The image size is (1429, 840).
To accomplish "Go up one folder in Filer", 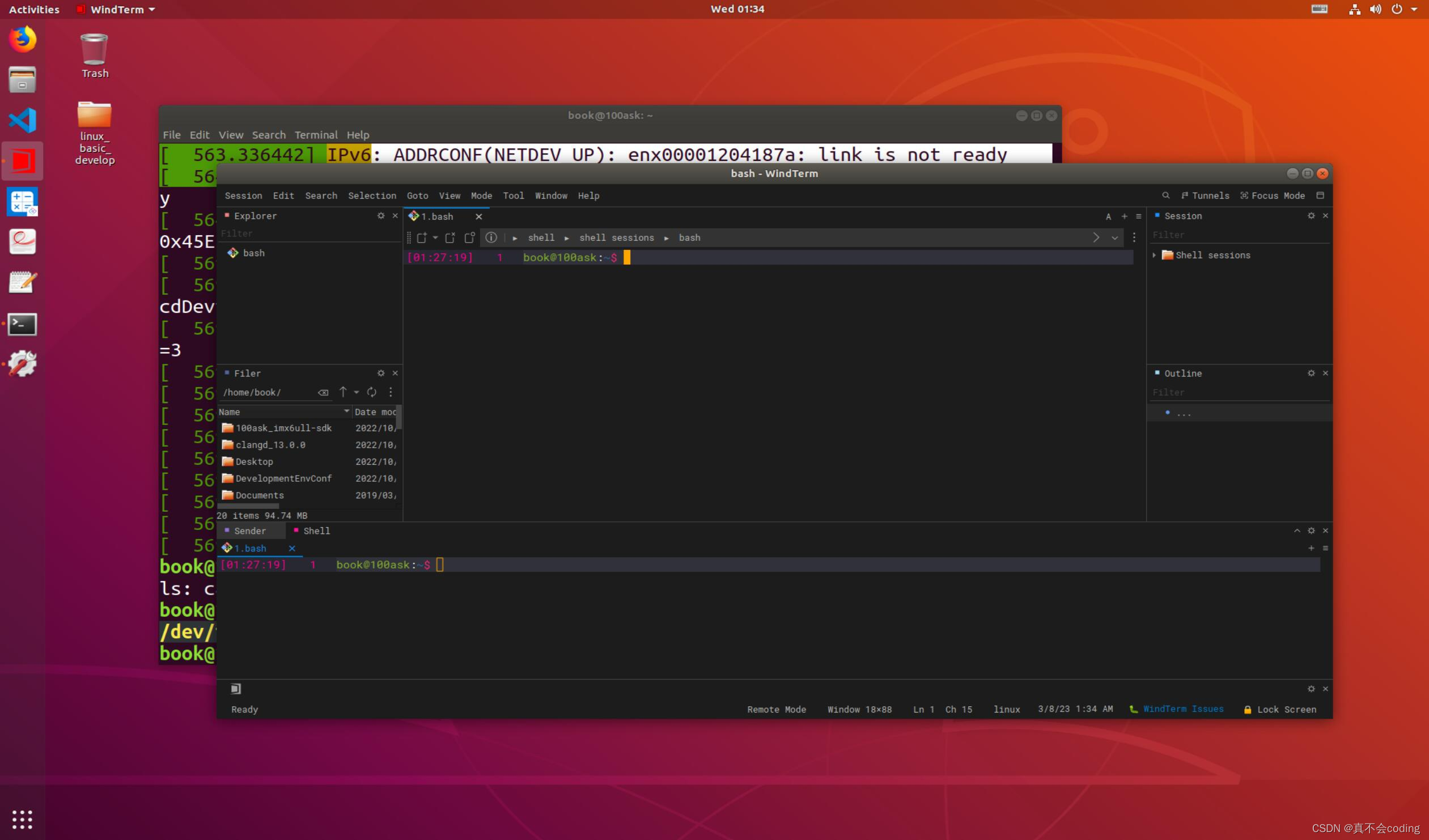I will pos(343,392).
